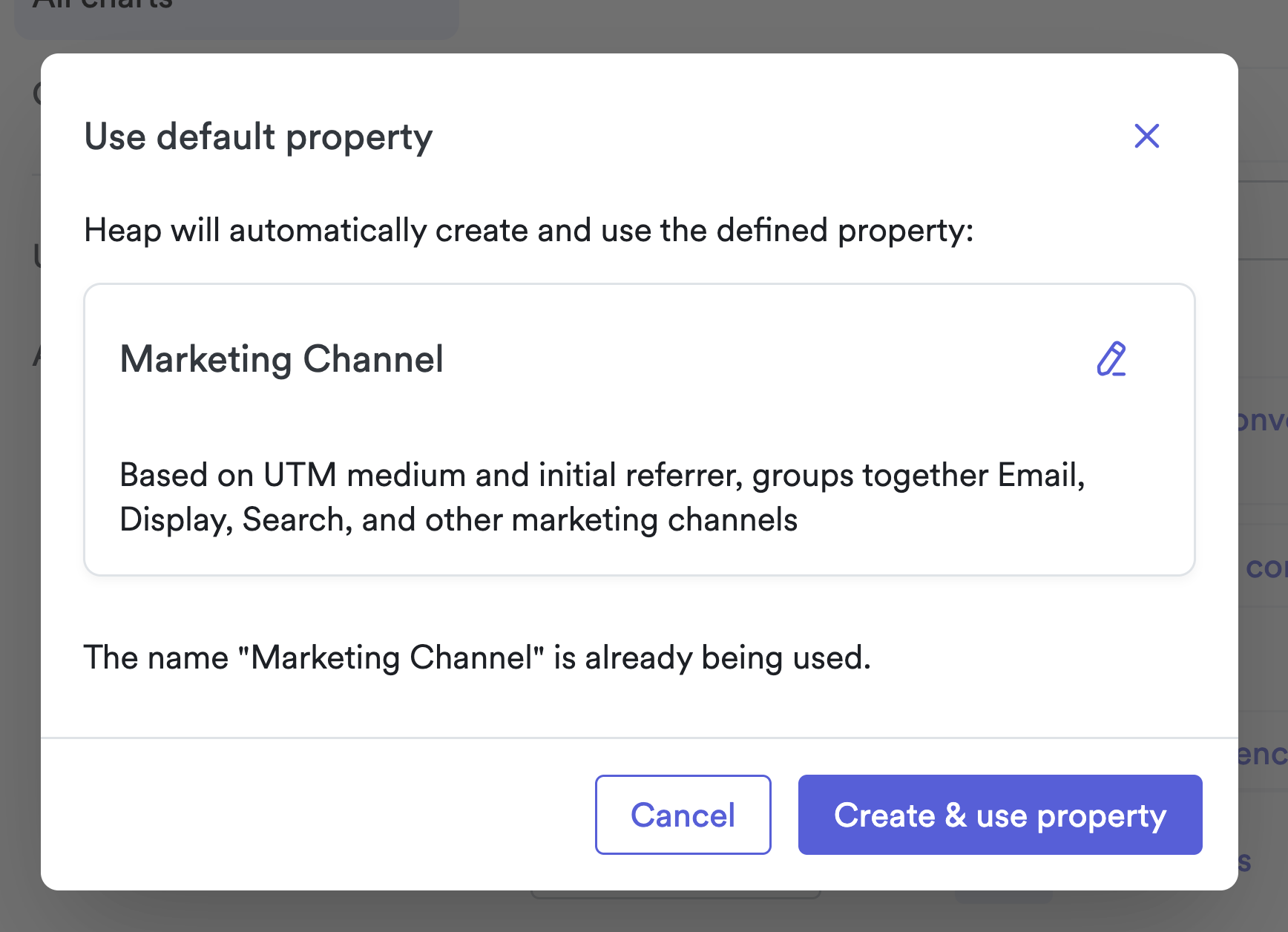Click Create & use property
Image resolution: width=1288 pixels, height=932 pixels.
pos(999,815)
